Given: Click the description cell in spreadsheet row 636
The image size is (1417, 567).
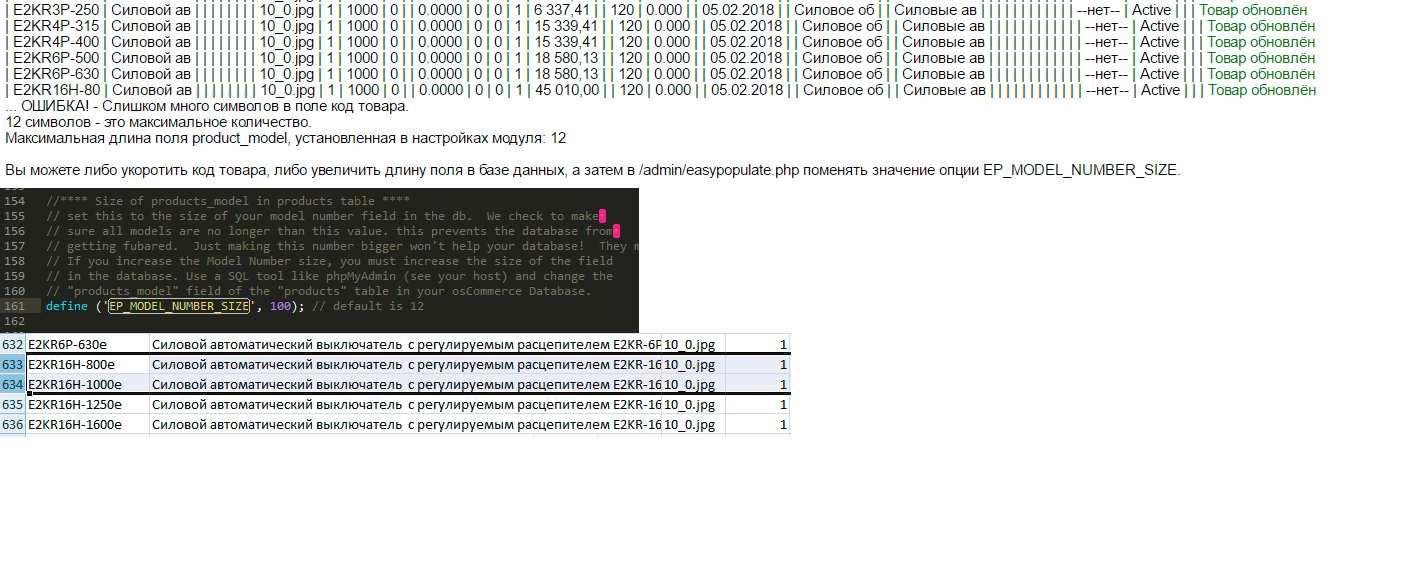Looking at the screenshot, I should (406, 425).
